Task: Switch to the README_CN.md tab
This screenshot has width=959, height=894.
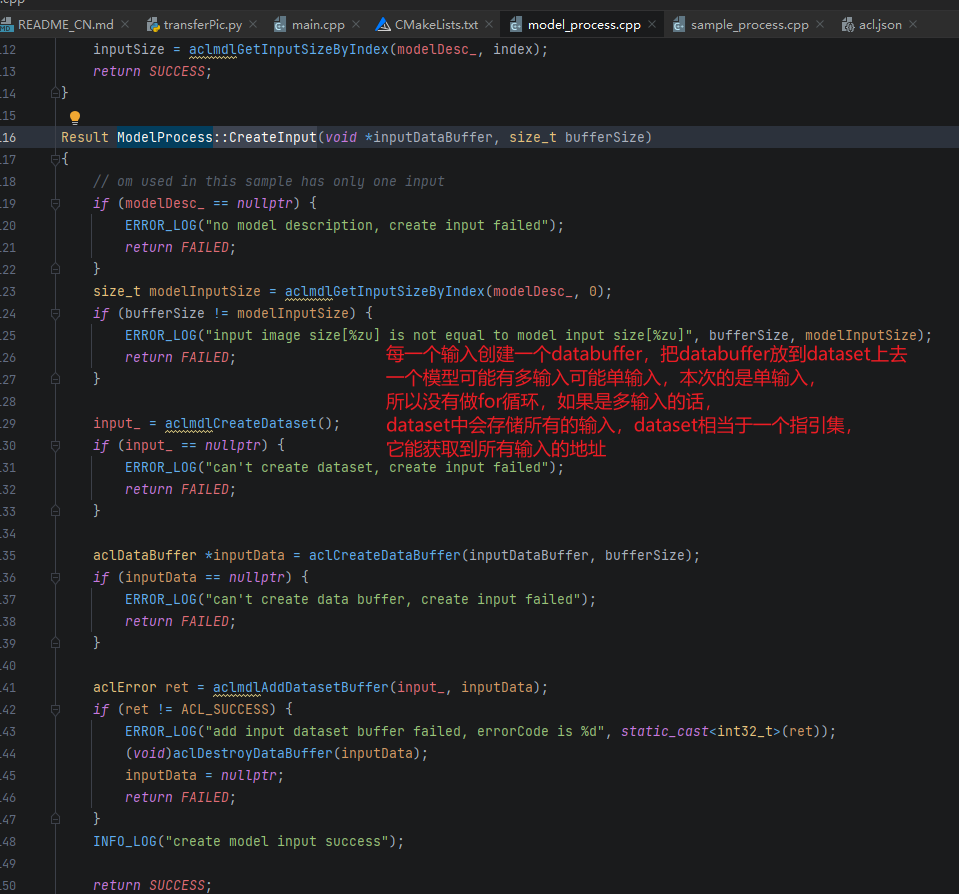Action: pyautogui.click(x=65, y=24)
